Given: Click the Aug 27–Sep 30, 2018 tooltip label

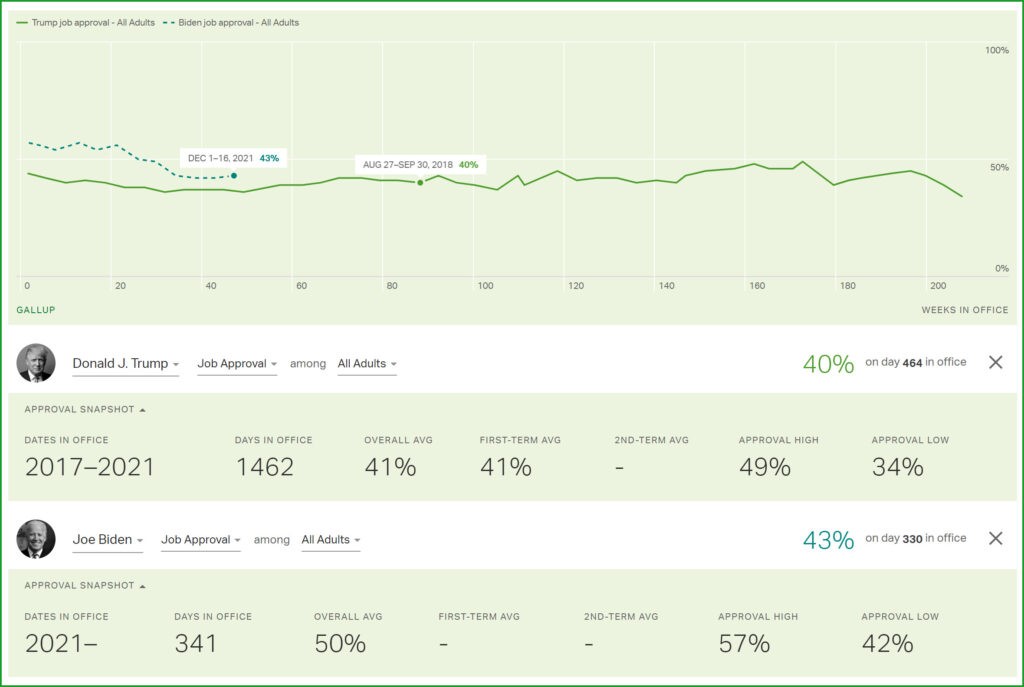Looking at the screenshot, I should [420, 164].
